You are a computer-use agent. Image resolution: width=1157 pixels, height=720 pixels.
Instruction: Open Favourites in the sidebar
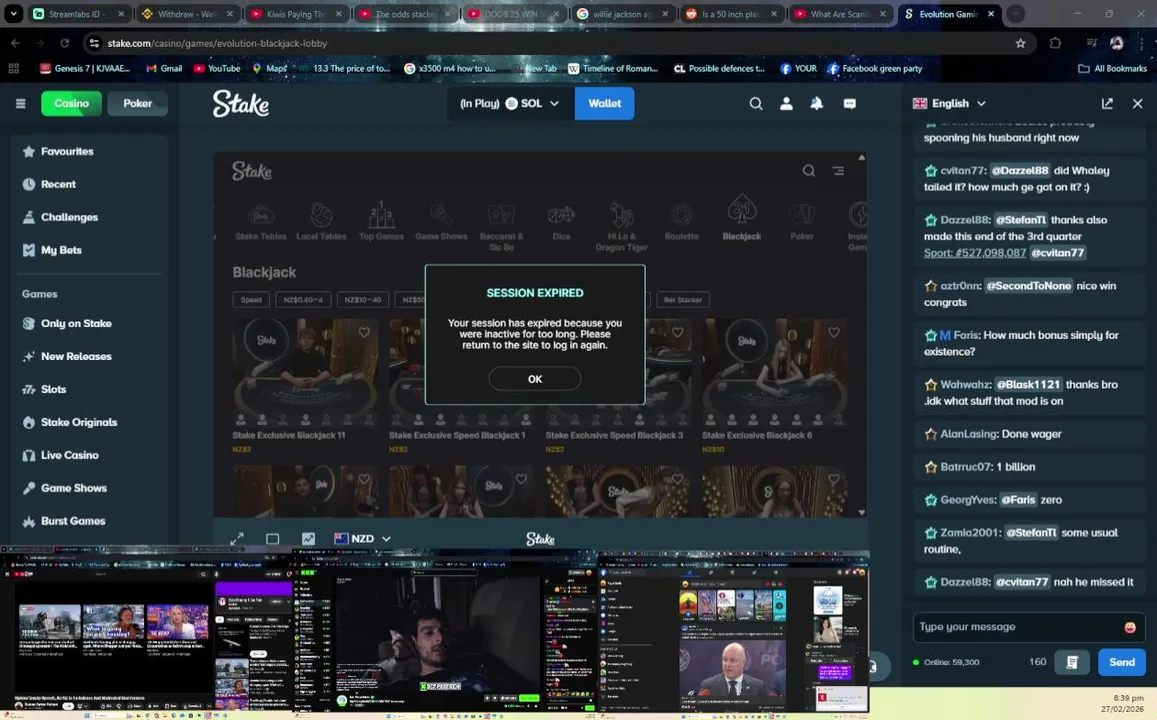point(89,151)
